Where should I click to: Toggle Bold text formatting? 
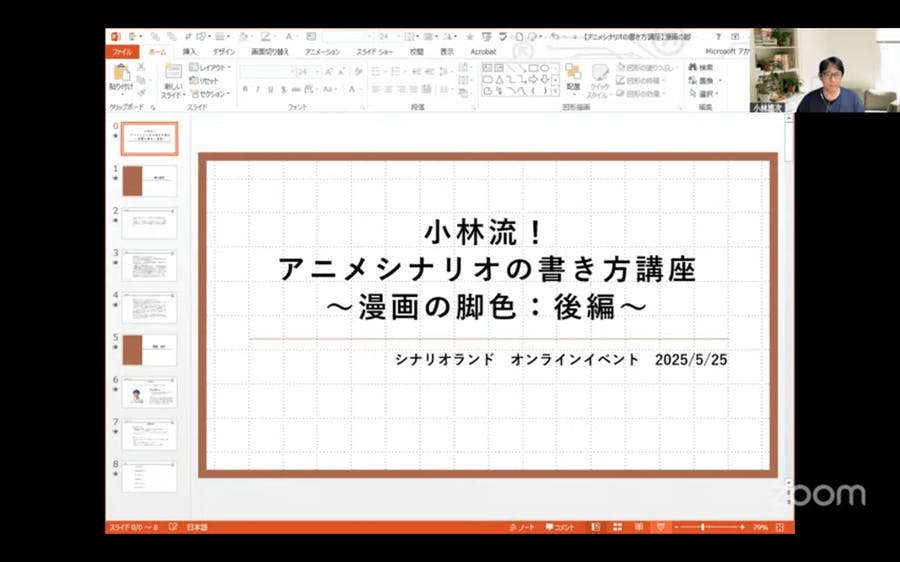tap(245, 89)
